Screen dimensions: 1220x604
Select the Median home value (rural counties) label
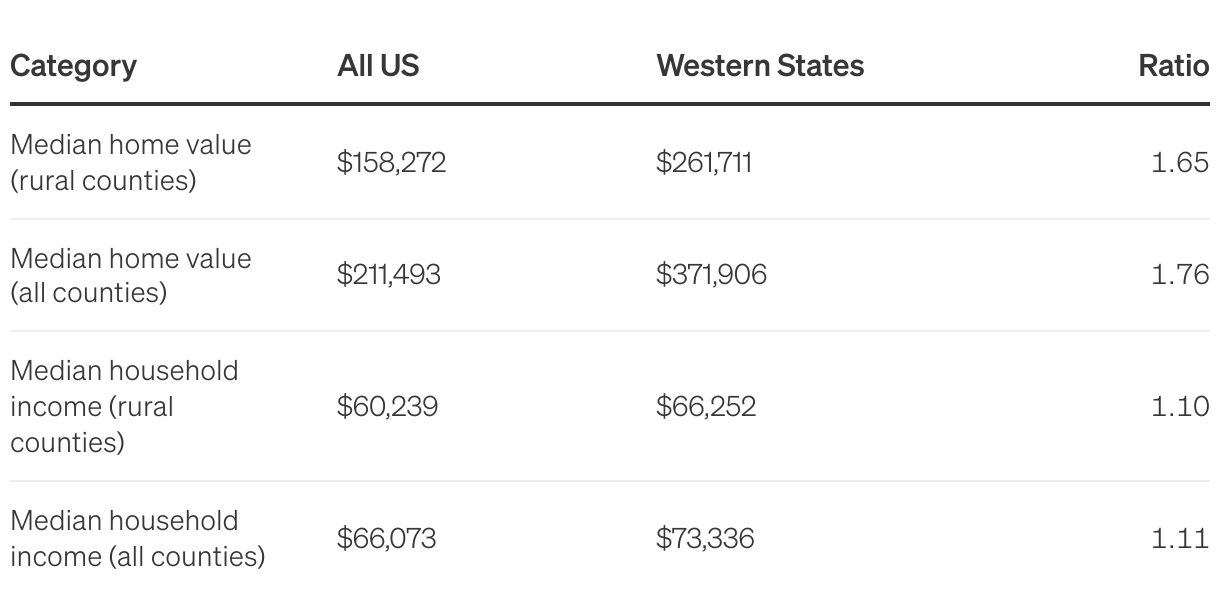pyautogui.click(x=131, y=162)
